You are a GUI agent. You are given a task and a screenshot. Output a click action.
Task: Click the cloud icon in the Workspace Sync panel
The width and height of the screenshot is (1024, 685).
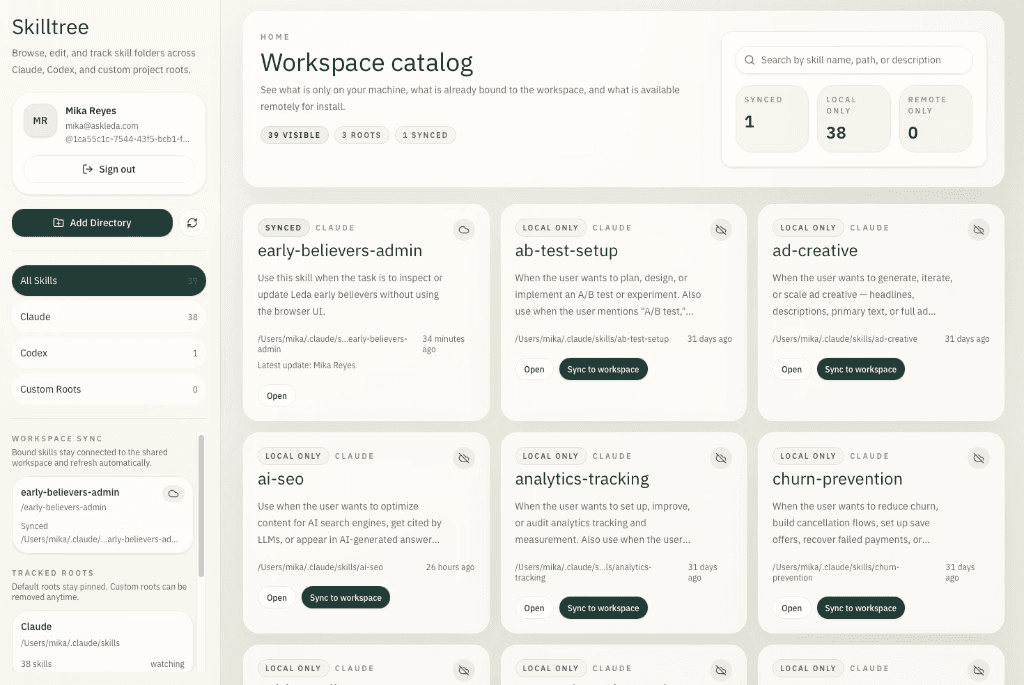click(173, 493)
